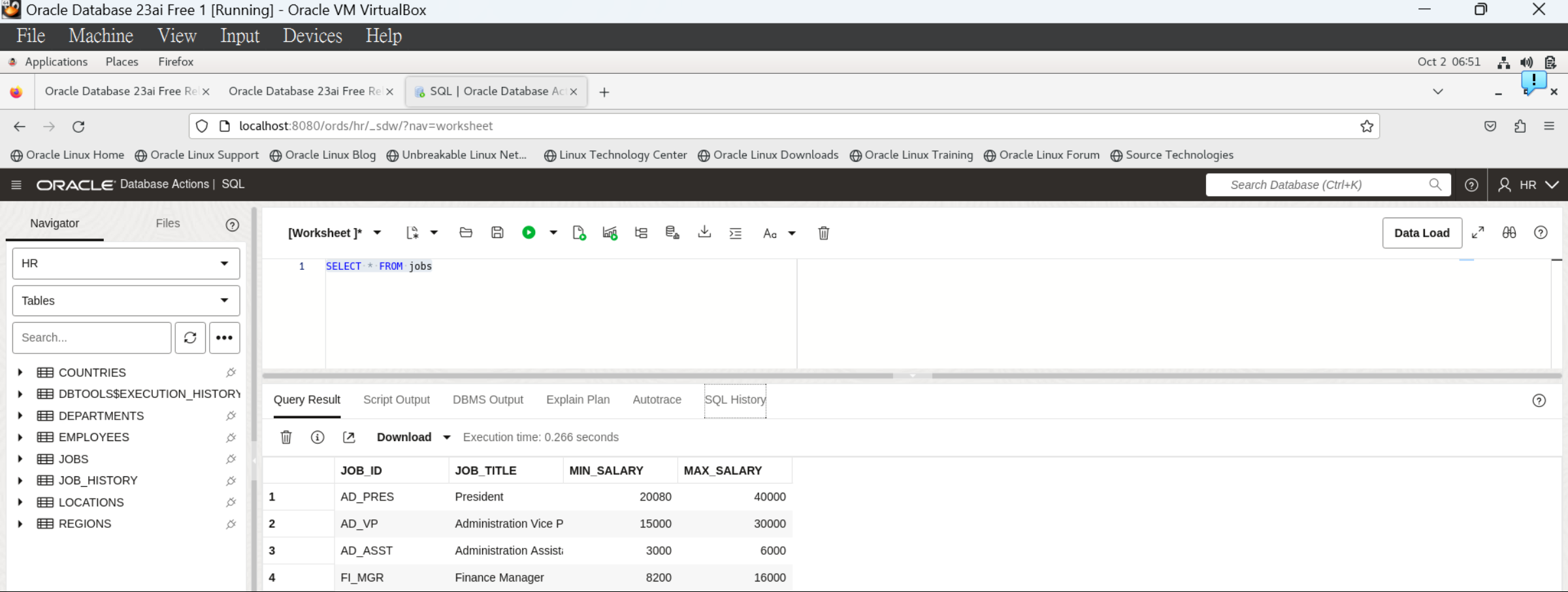Image resolution: width=1568 pixels, height=592 pixels.
Task: Switch to DBMS Output tab
Action: (488, 399)
